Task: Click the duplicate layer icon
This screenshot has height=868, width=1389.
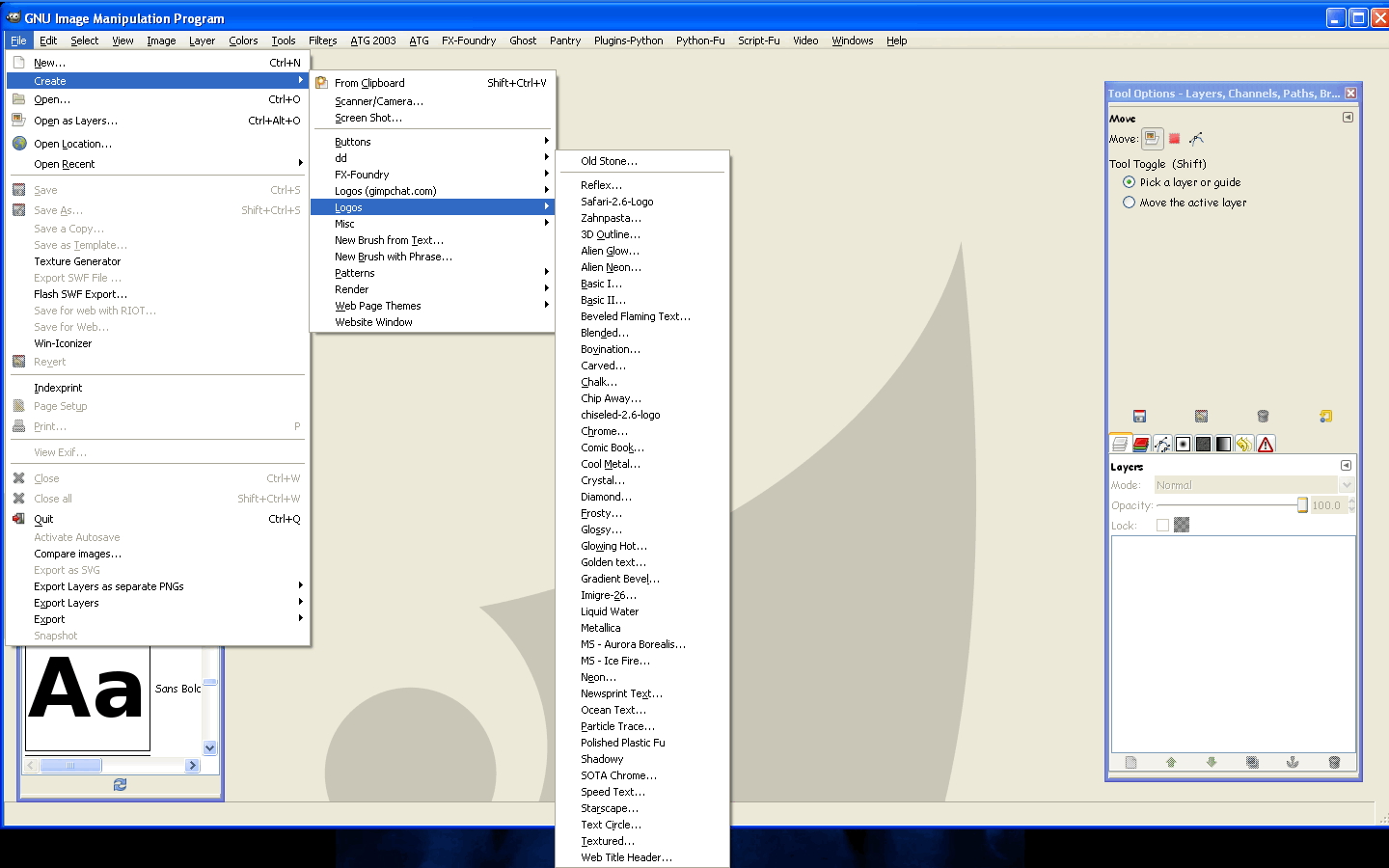Action: coord(1252,762)
